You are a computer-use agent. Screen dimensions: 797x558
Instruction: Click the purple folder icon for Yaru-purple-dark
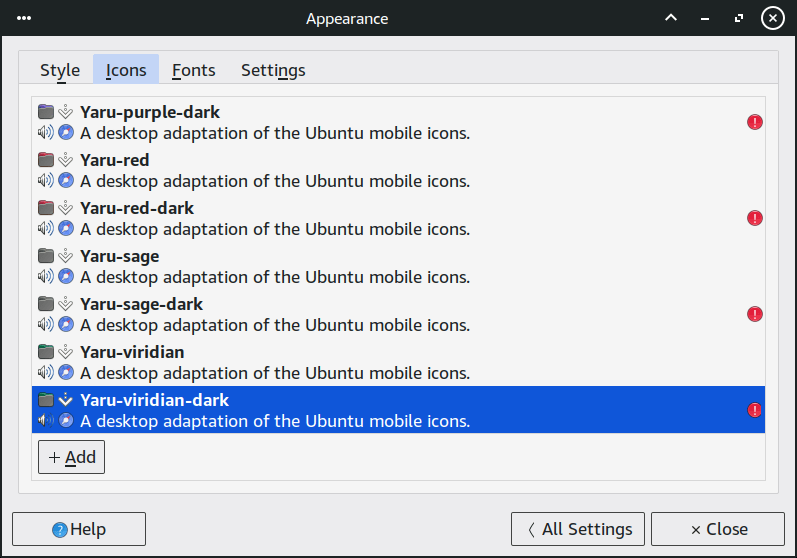pos(46,112)
